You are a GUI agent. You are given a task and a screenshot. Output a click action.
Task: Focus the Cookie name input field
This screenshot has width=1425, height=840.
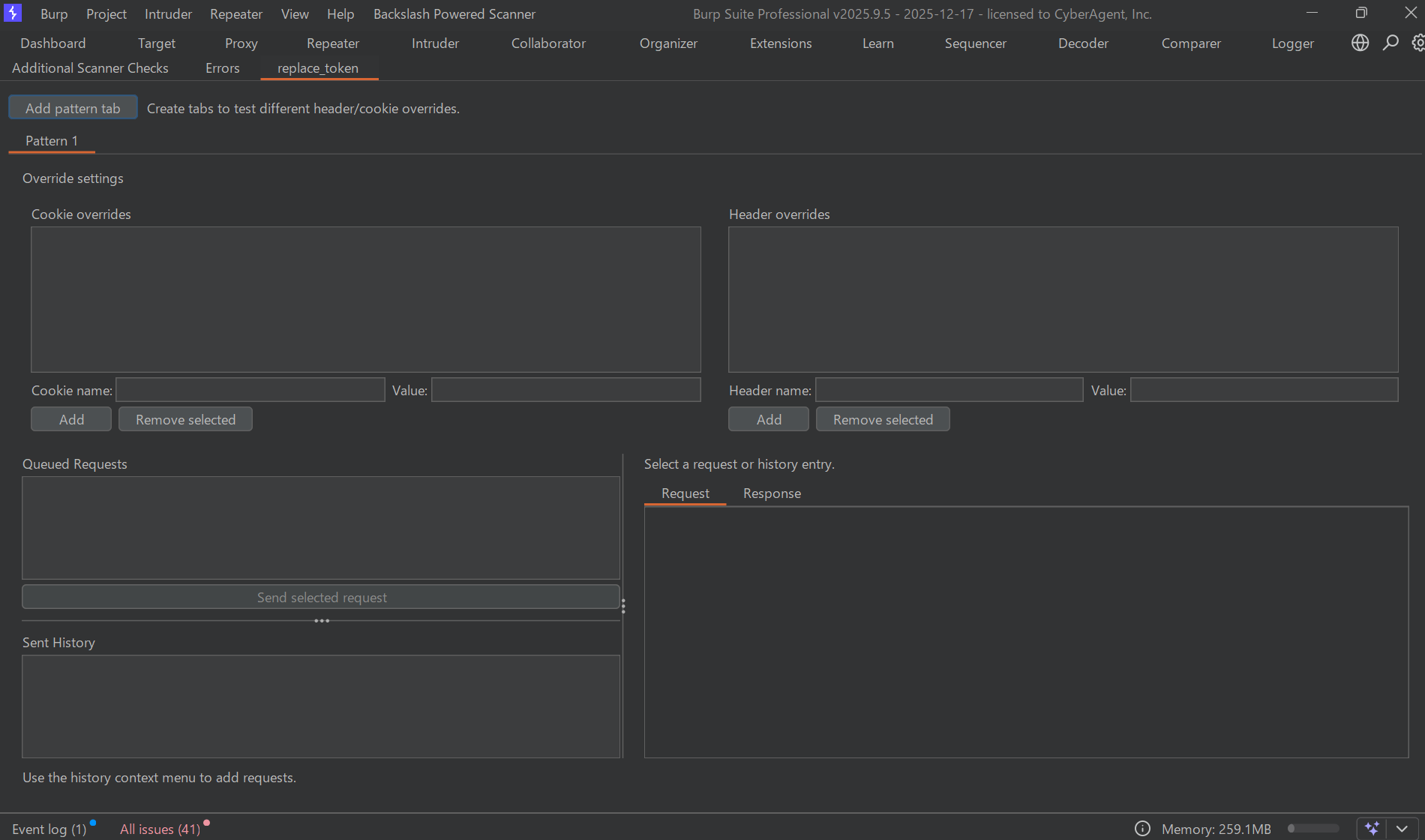pos(250,390)
